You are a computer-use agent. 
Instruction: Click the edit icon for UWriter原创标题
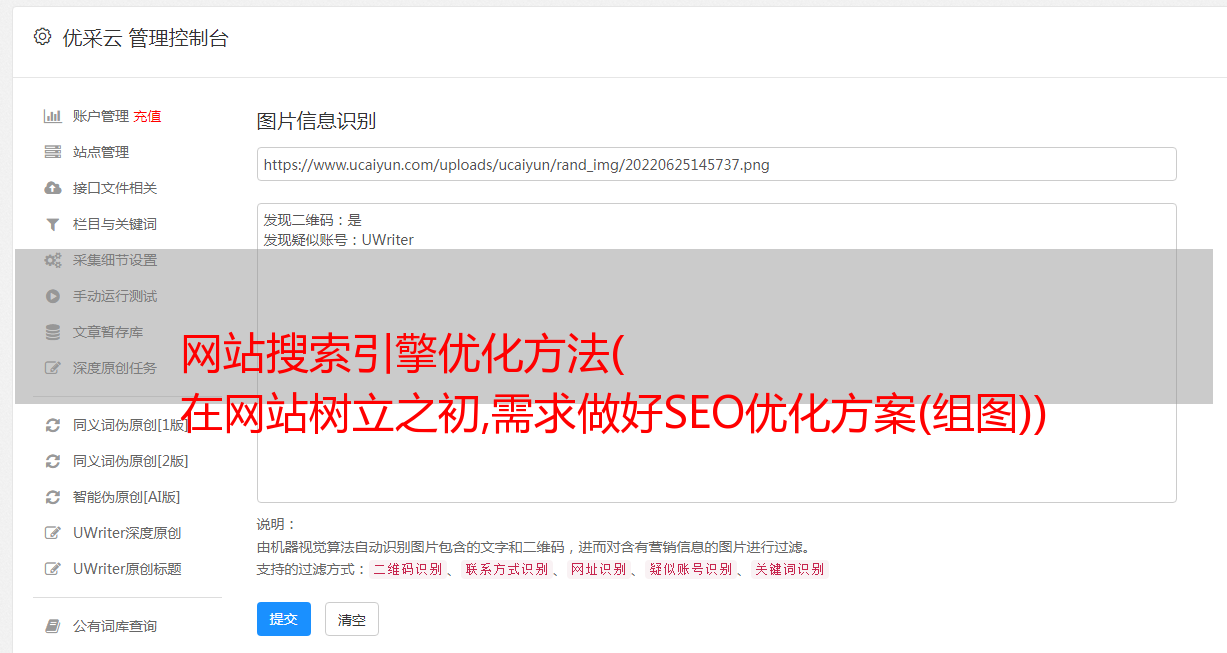pos(53,569)
